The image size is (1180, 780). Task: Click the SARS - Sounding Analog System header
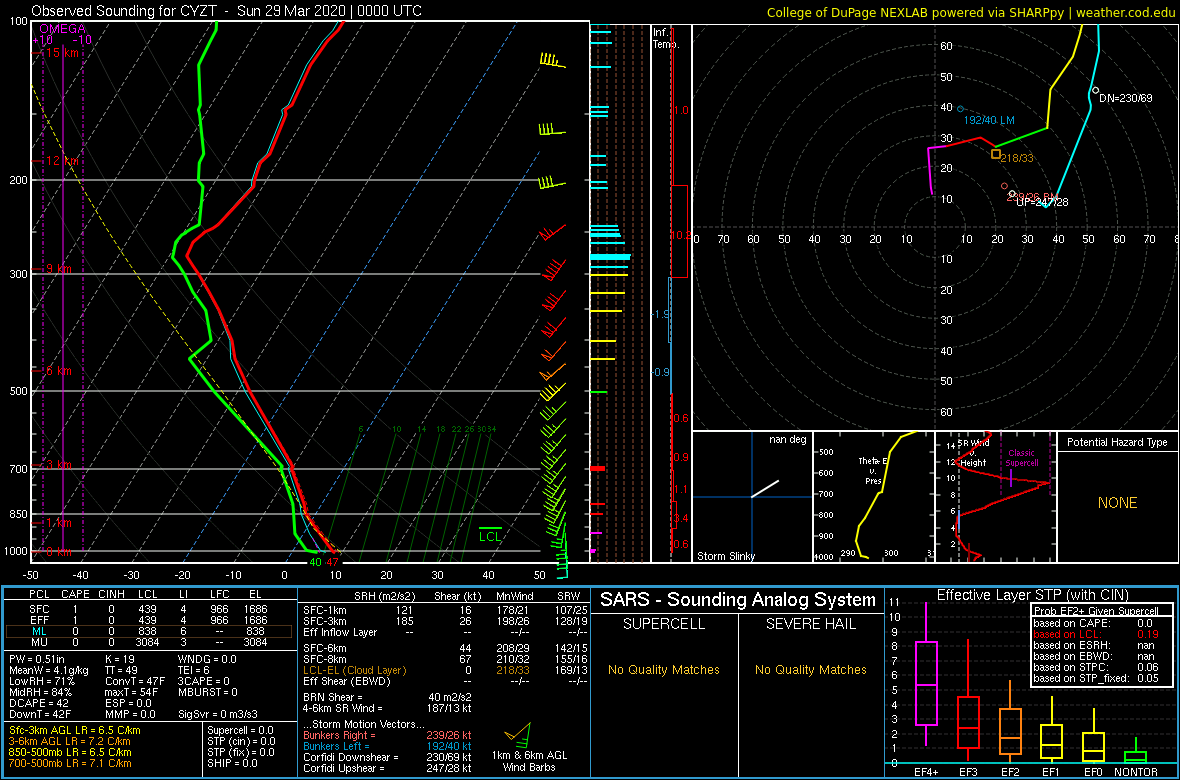tap(738, 600)
